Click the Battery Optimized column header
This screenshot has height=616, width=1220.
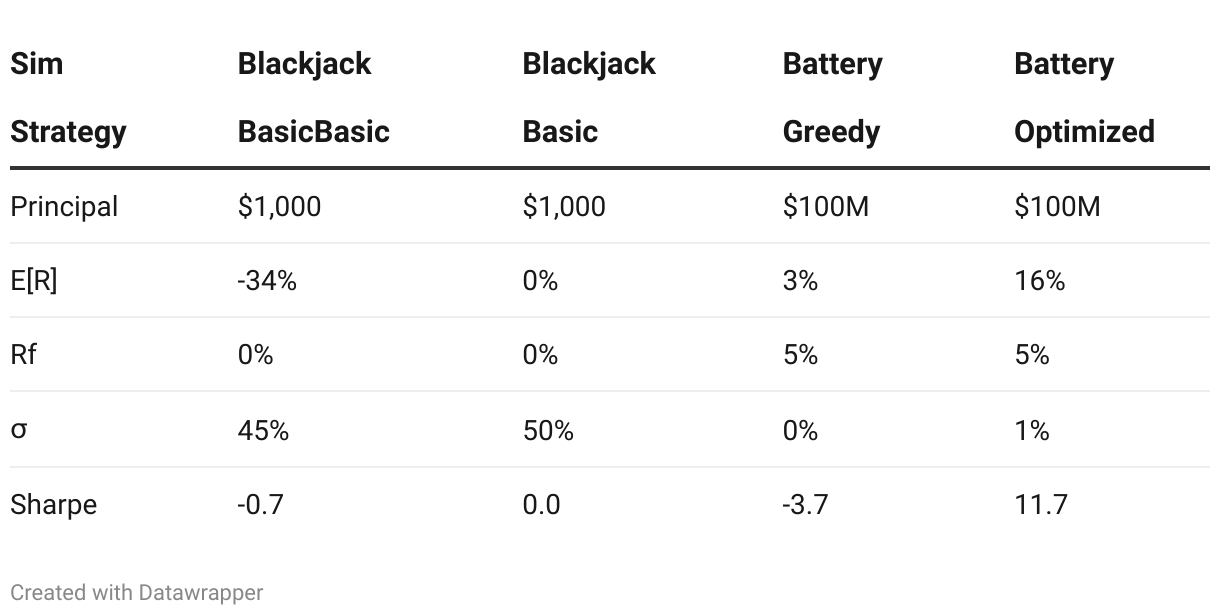[1084, 97]
